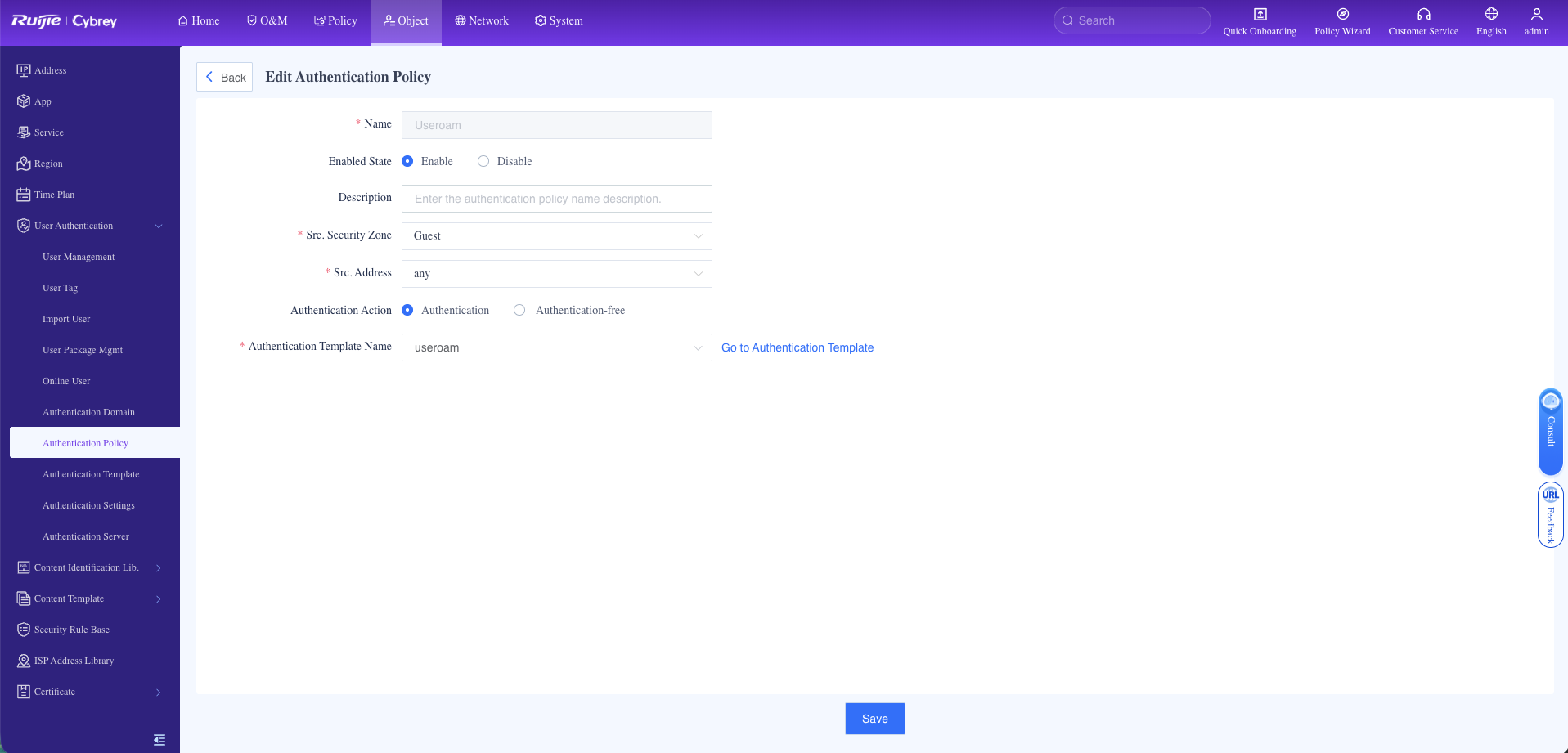Open the admin user icon
This screenshot has width=1568, height=753.
tap(1536, 14)
